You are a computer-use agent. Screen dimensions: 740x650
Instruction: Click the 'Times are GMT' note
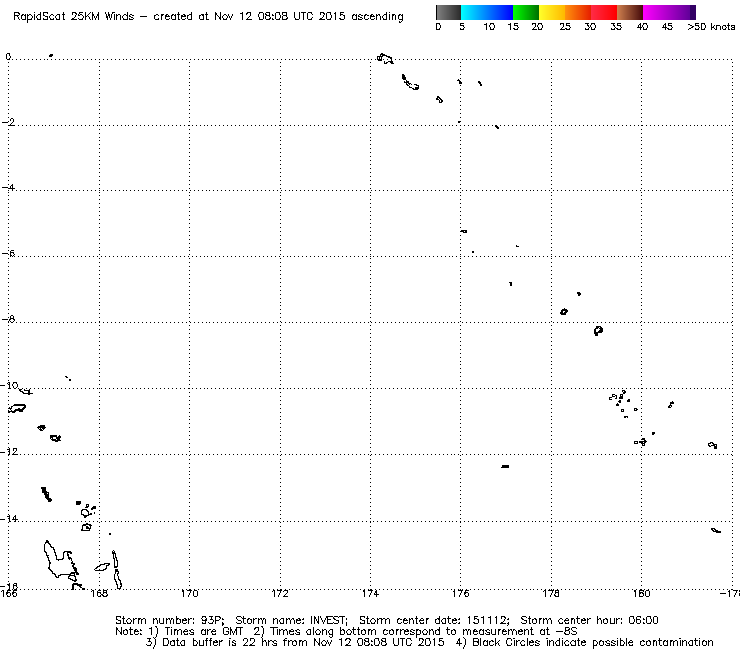[x=203, y=632]
